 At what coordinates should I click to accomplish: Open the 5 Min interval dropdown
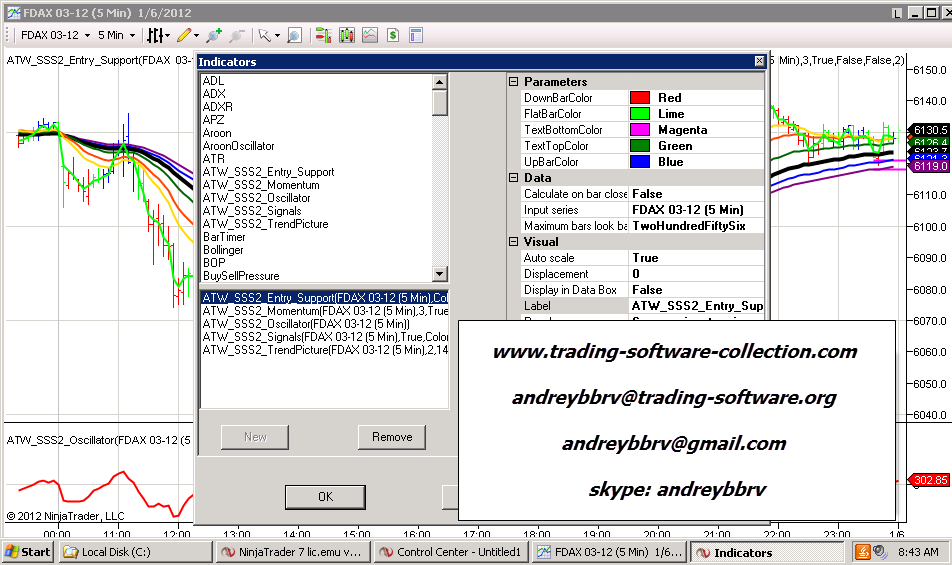pos(116,35)
